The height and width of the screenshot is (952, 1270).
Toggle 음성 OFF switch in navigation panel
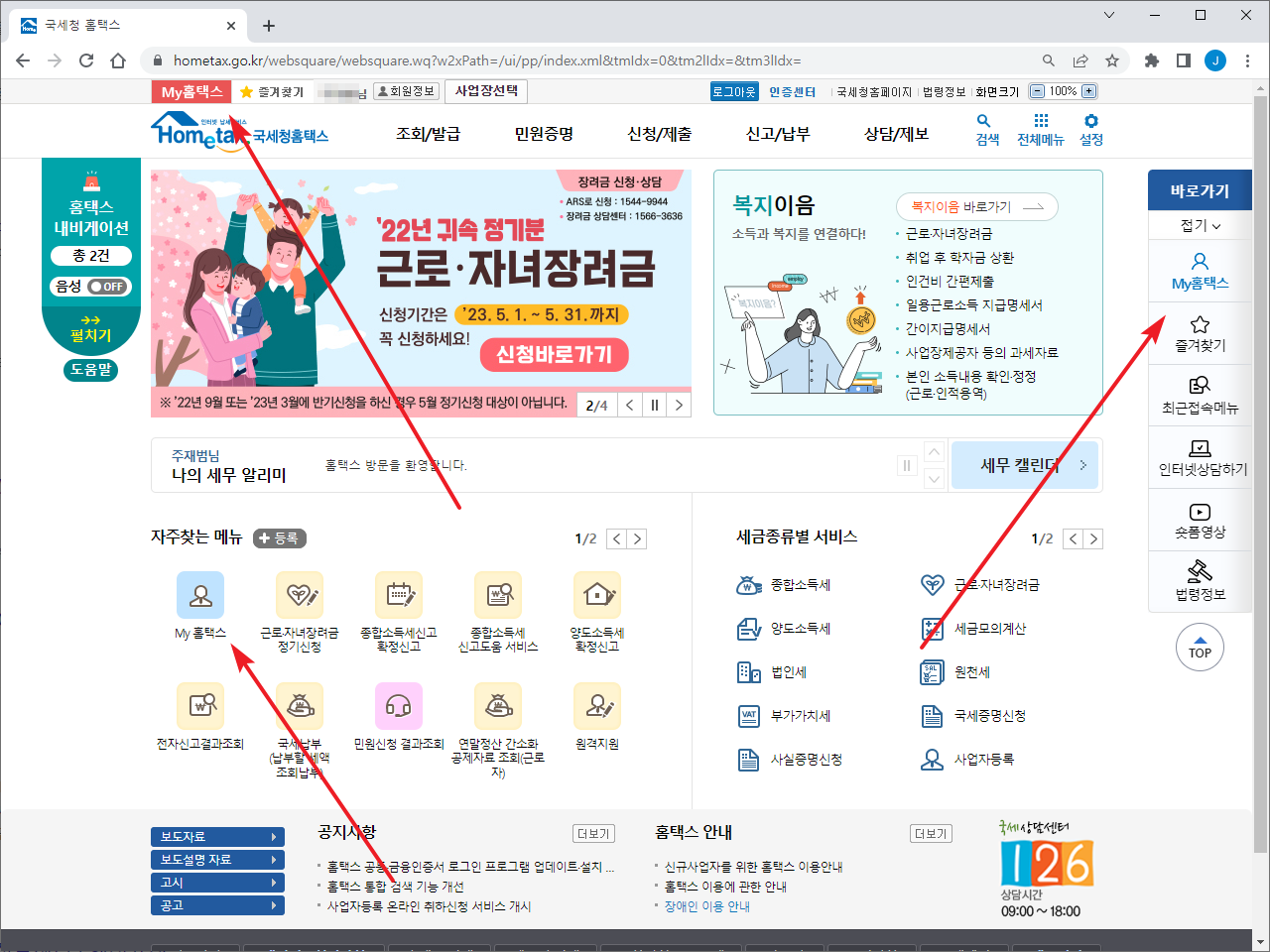pyautogui.click(x=108, y=287)
